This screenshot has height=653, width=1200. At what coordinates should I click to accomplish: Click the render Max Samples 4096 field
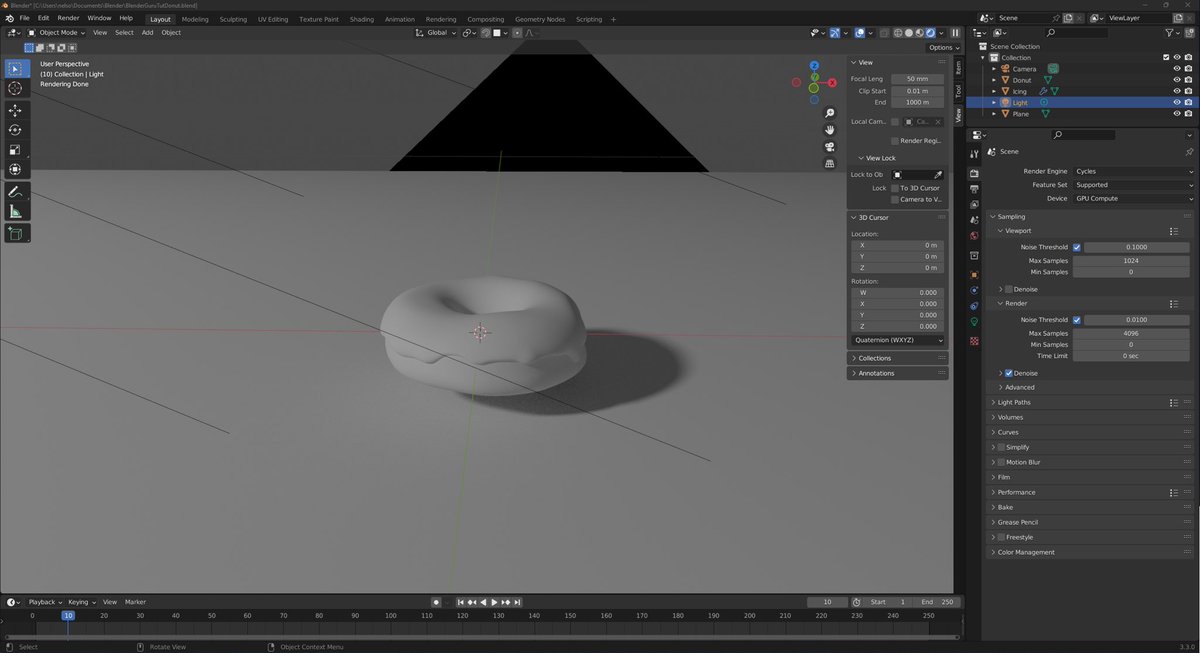click(x=1131, y=333)
